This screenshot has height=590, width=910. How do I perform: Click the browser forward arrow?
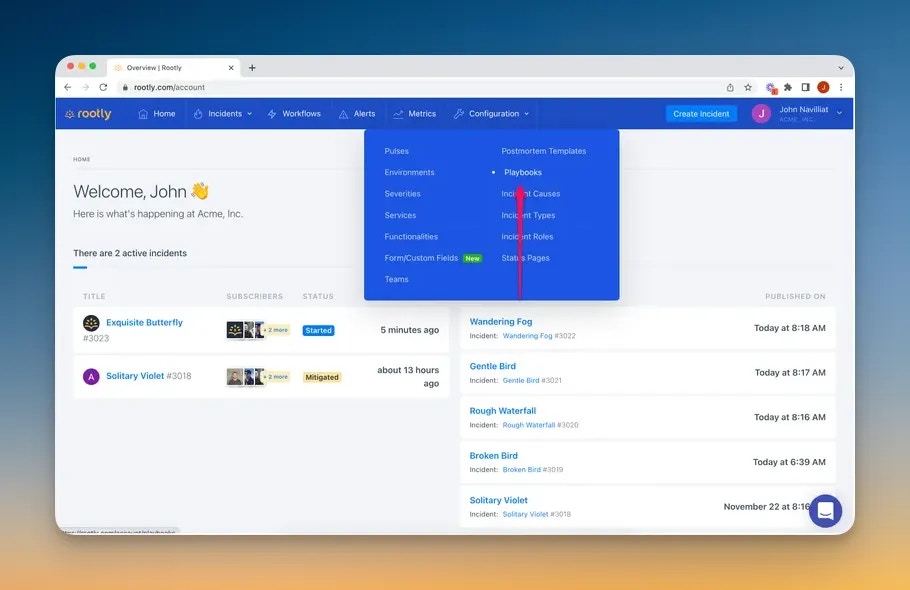[85, 87]
